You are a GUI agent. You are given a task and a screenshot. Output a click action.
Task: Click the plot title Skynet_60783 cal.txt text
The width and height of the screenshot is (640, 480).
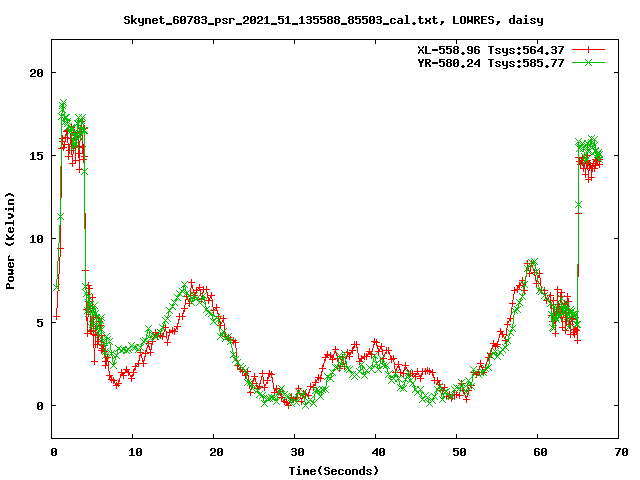pos(333,20)
